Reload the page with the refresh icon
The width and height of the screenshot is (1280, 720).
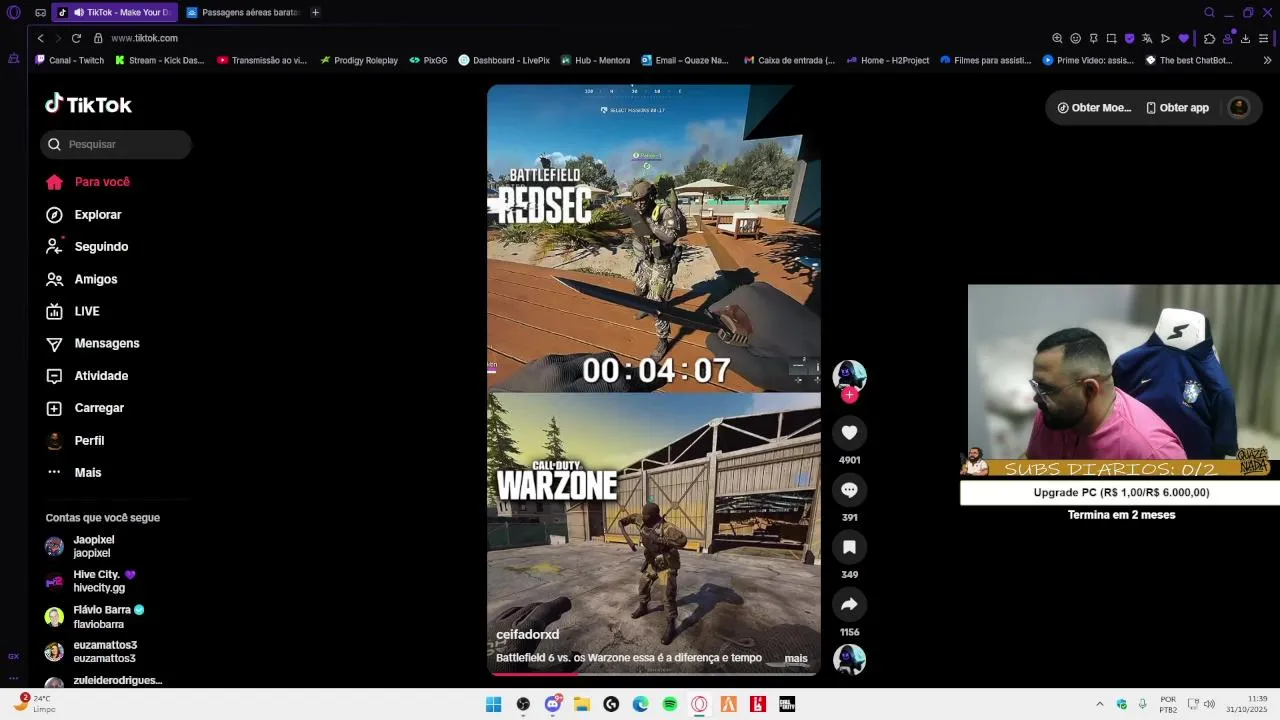(76, 38)
